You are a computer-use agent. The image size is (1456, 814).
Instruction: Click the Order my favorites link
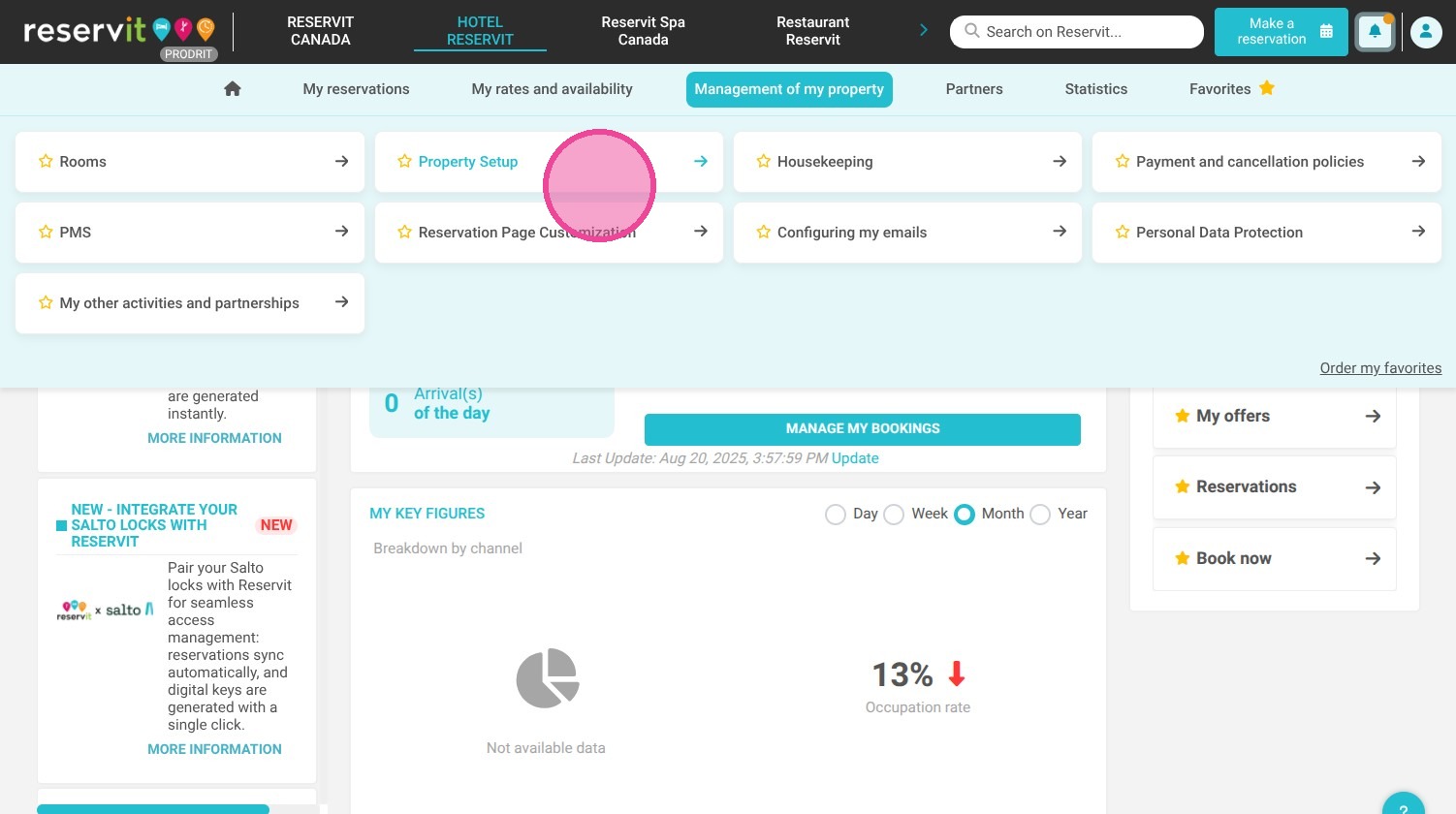click(x=1380, y=368)
